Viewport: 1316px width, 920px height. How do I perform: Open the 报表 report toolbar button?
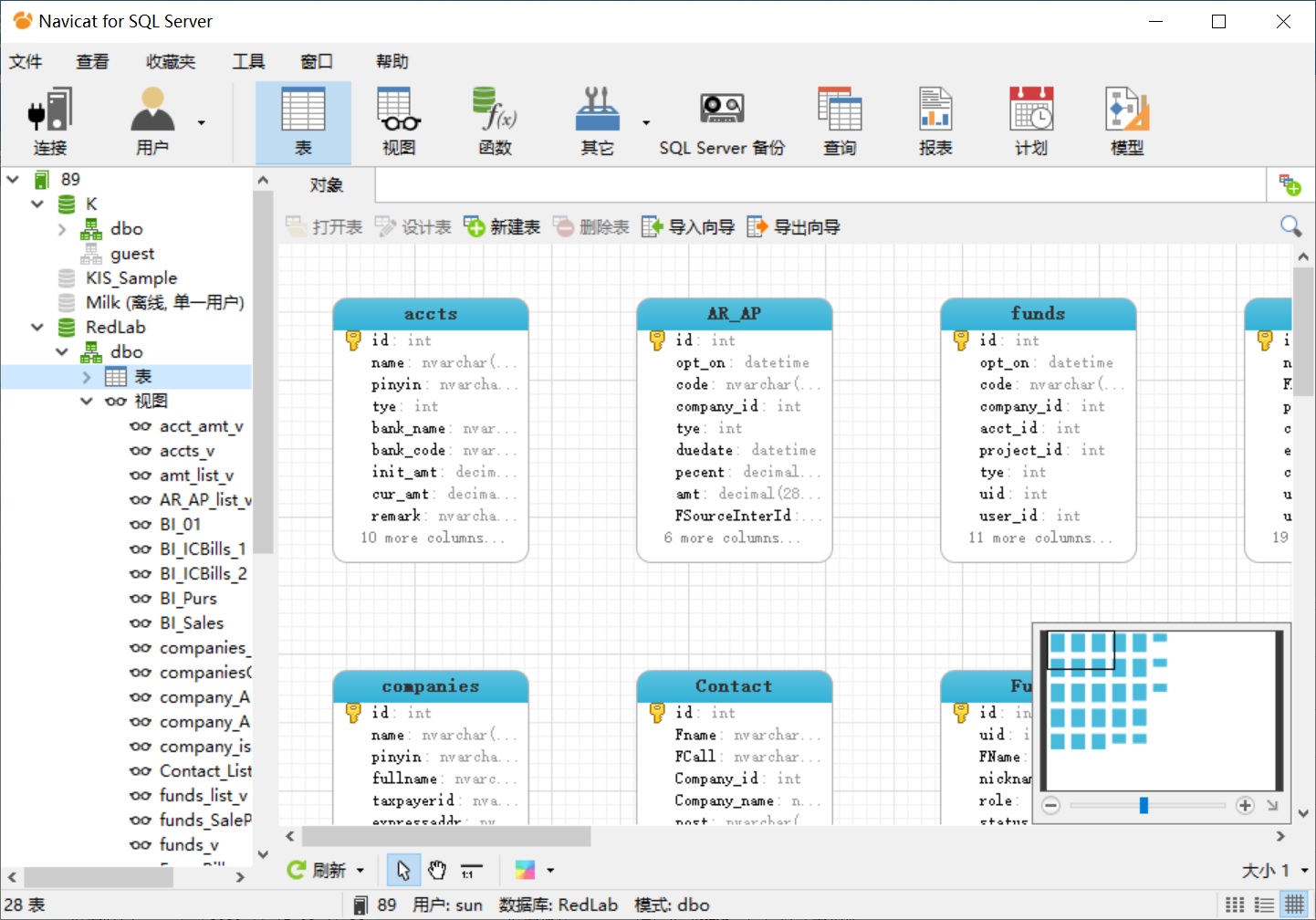coord(935,122)
